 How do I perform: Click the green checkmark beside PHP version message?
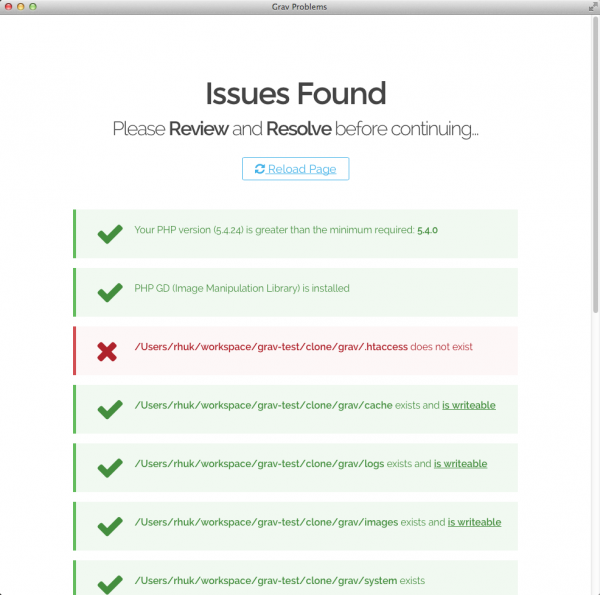point(109,235)
